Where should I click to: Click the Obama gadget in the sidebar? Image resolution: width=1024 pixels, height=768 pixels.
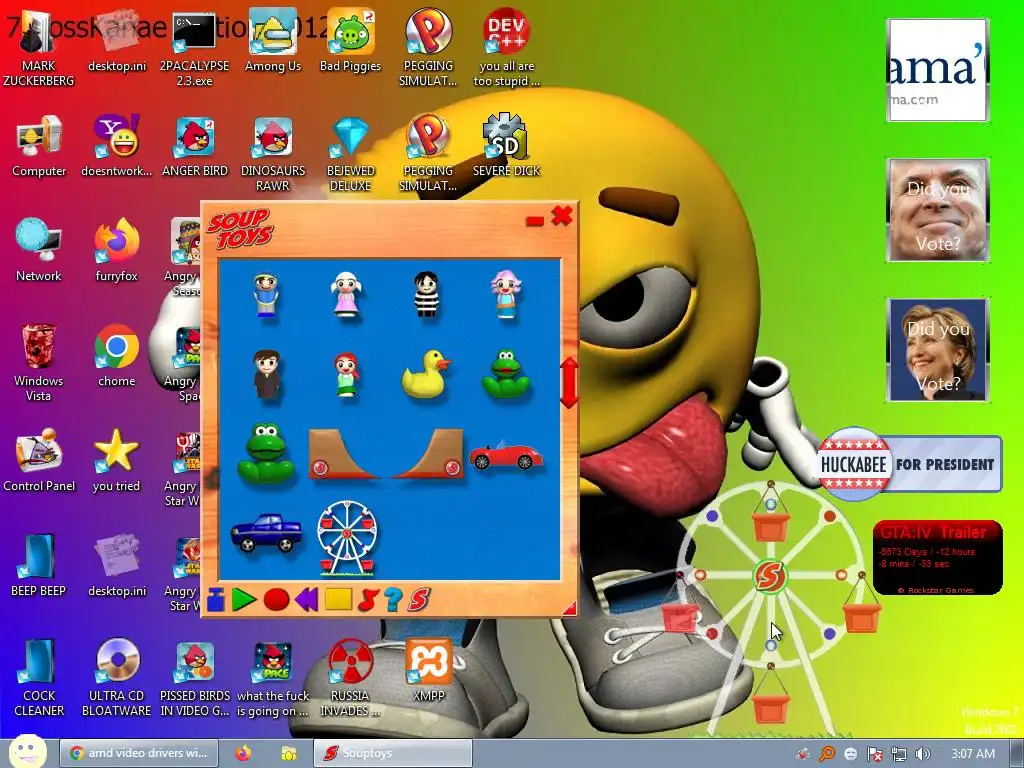point(938,70)
